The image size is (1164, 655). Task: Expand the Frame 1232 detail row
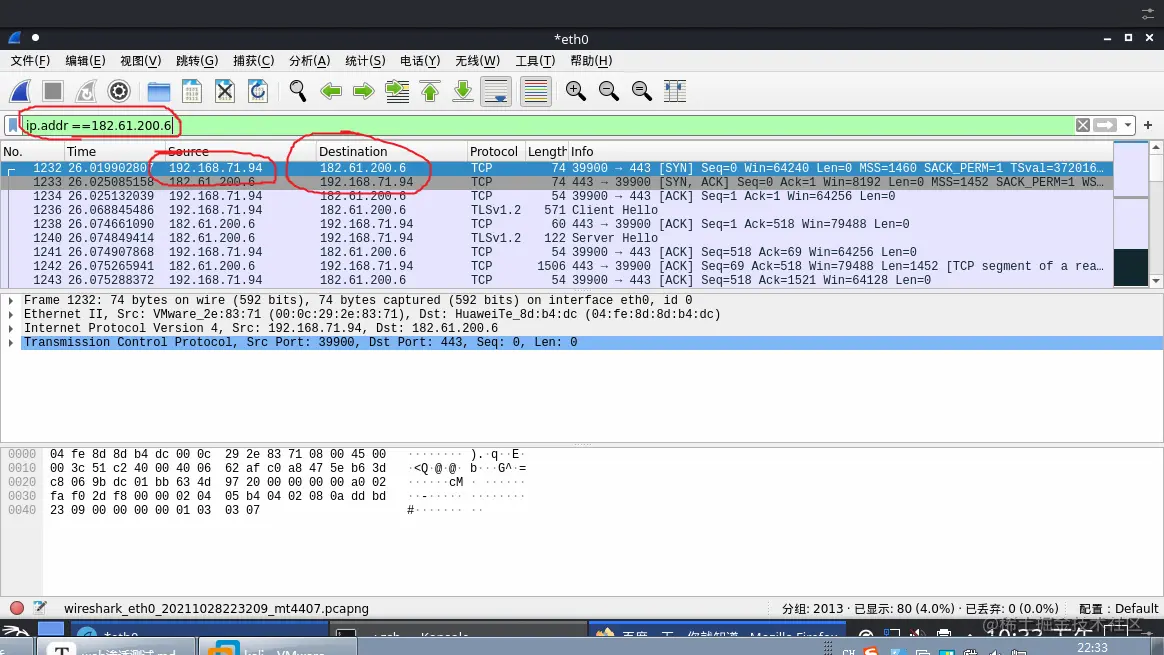tap(10, 301)
